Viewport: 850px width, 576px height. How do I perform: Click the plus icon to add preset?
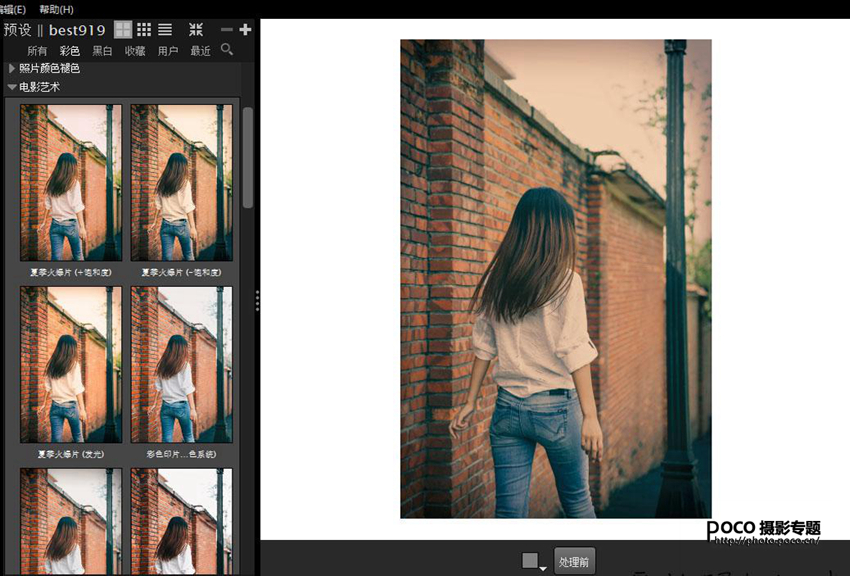245,30
